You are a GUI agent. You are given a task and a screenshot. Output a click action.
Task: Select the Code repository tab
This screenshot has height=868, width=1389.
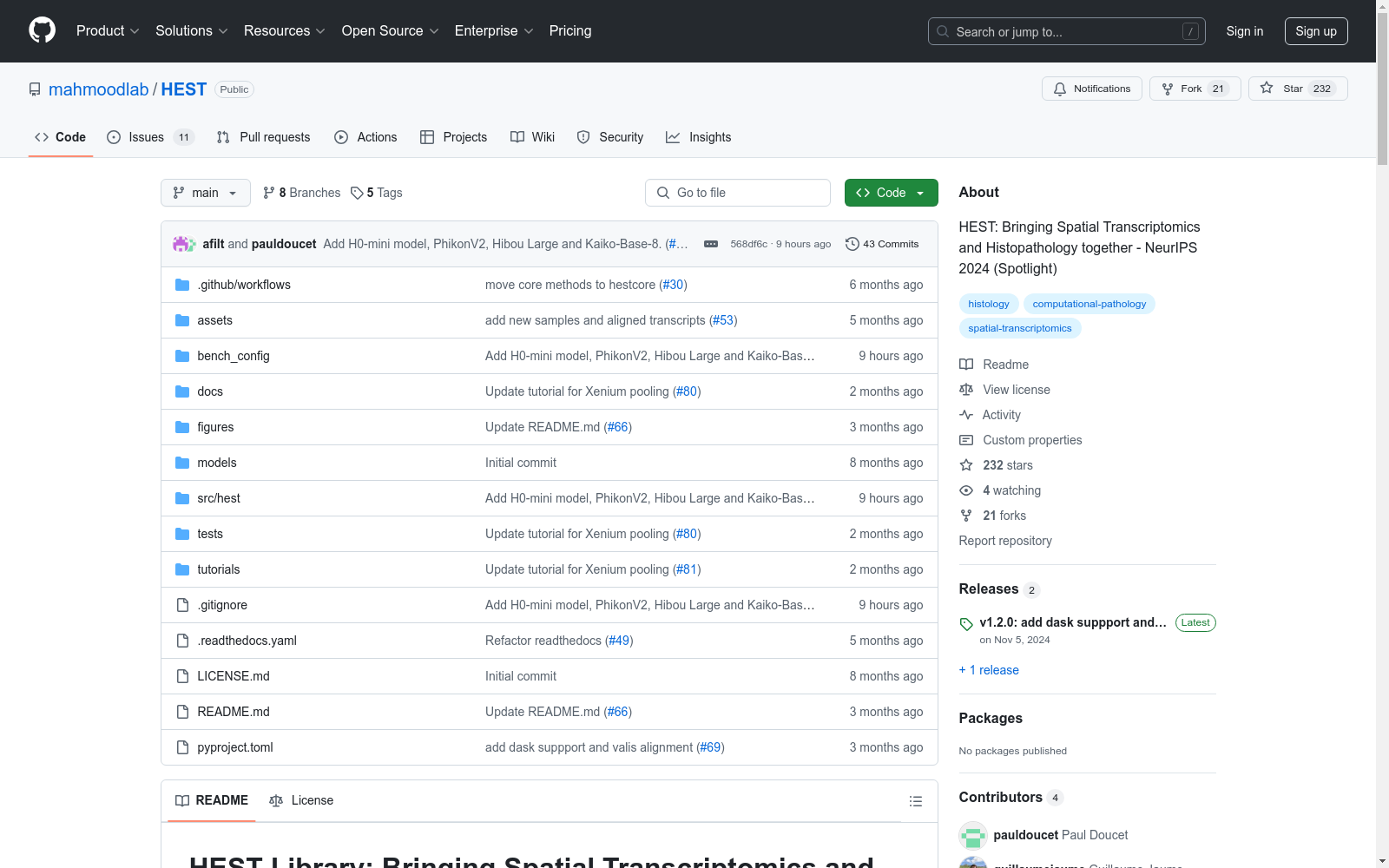(60, 137)
